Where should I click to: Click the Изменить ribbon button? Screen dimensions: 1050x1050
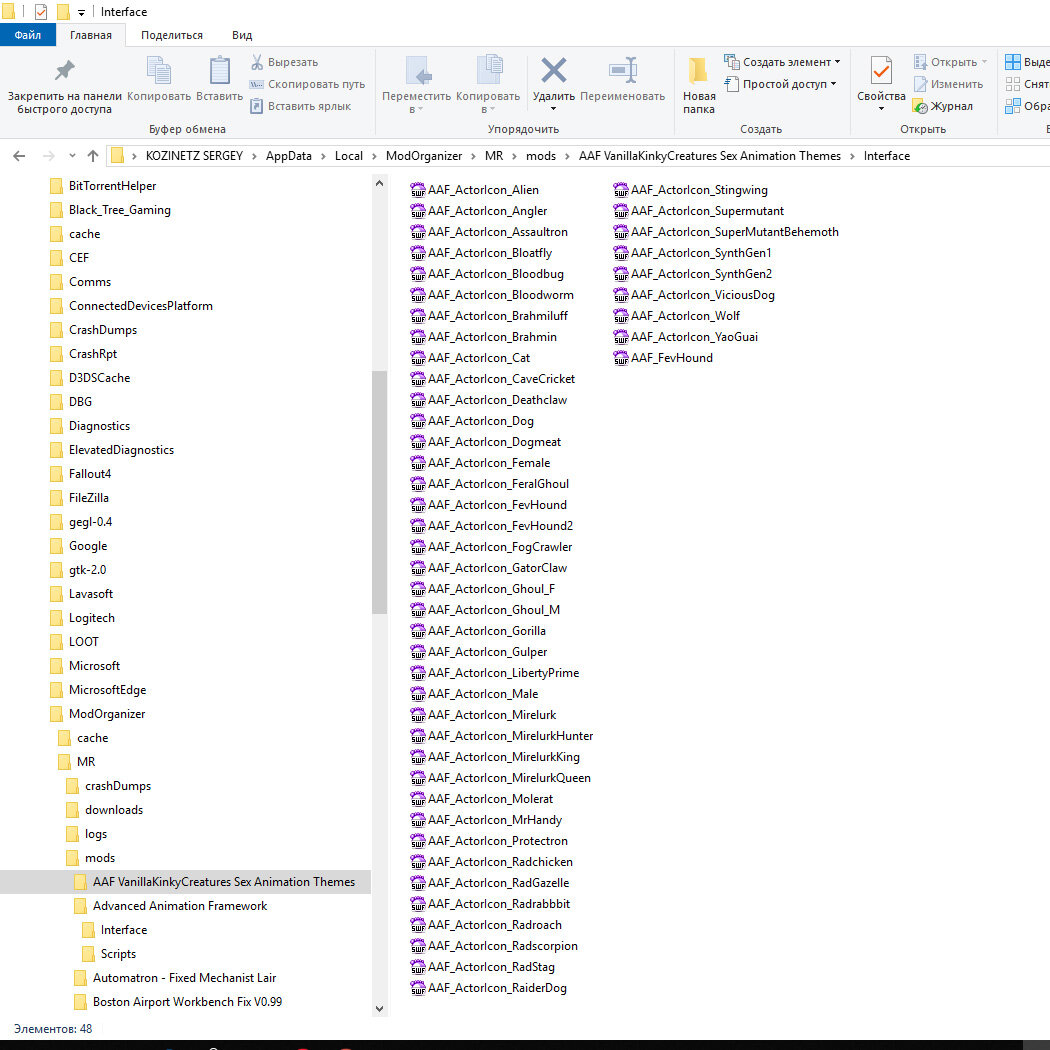pyautogui.click(x=949, y=84)
